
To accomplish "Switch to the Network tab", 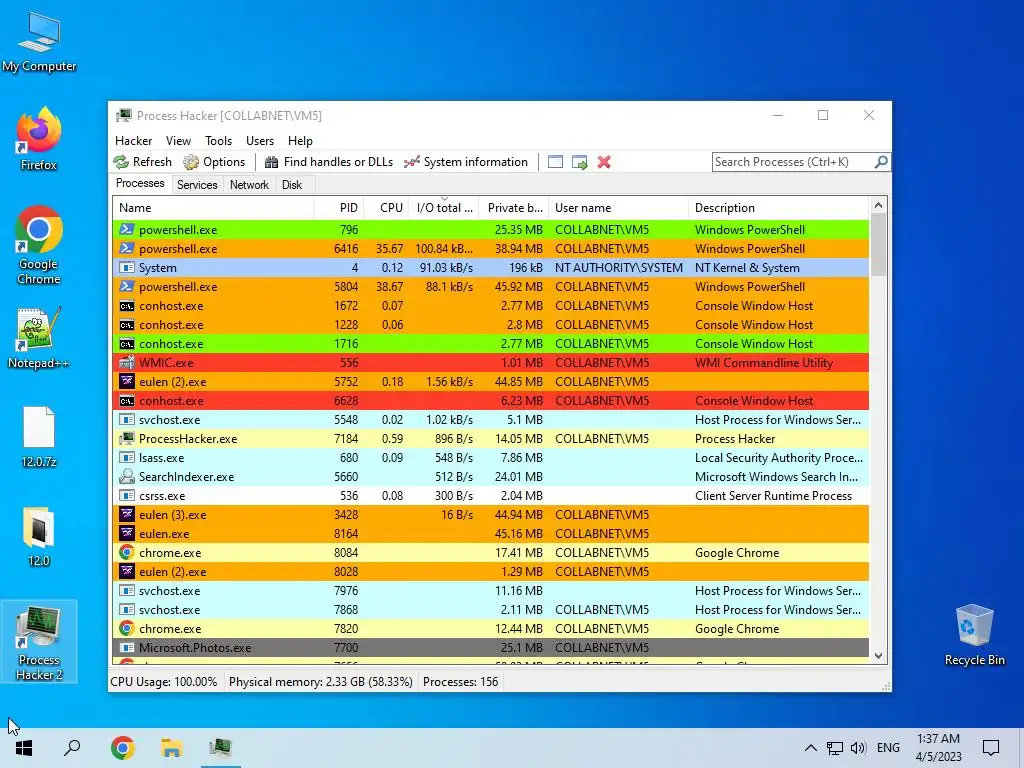I will point(249,185).
